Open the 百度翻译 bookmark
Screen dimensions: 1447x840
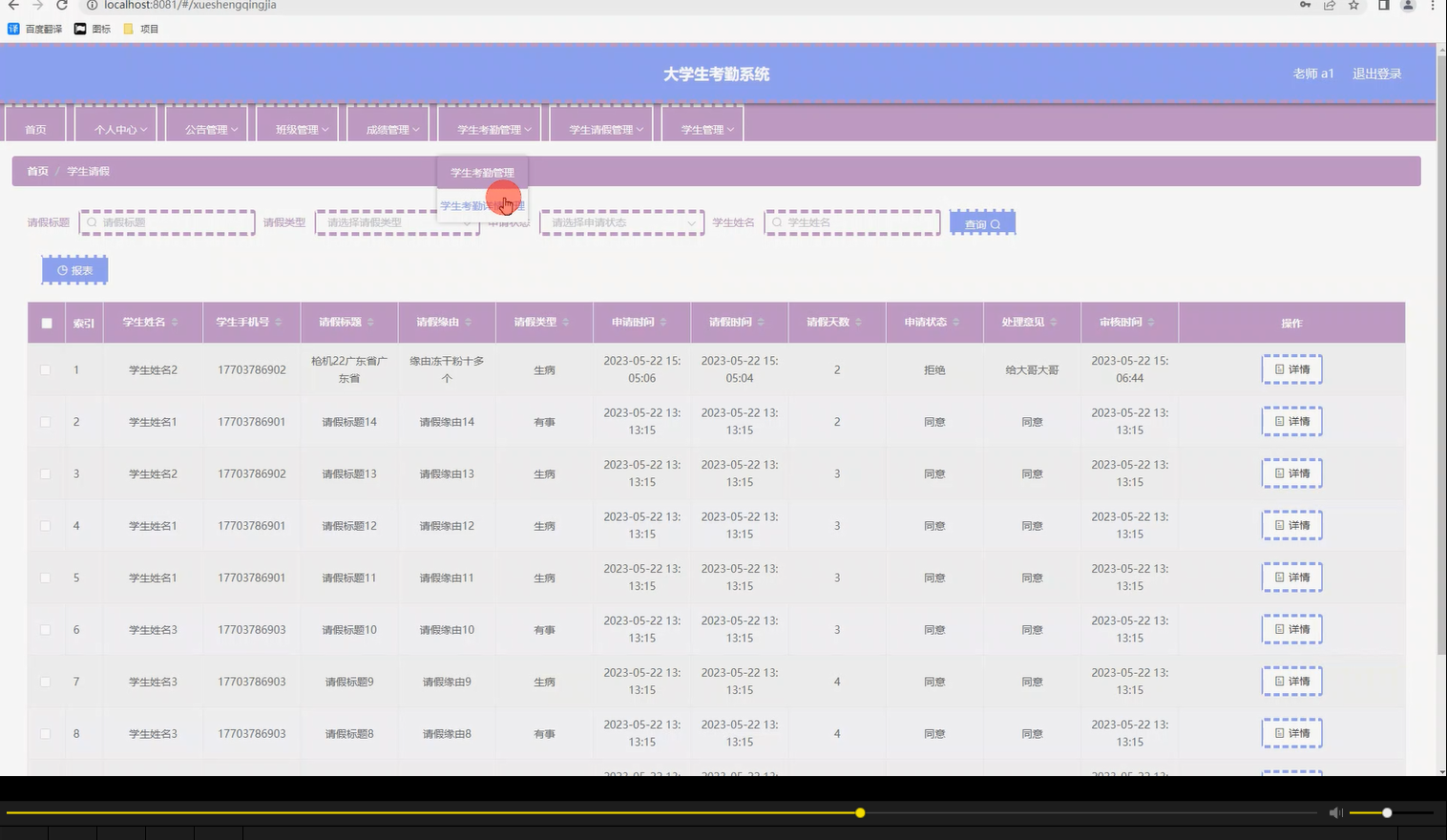(x=35, y=29)
